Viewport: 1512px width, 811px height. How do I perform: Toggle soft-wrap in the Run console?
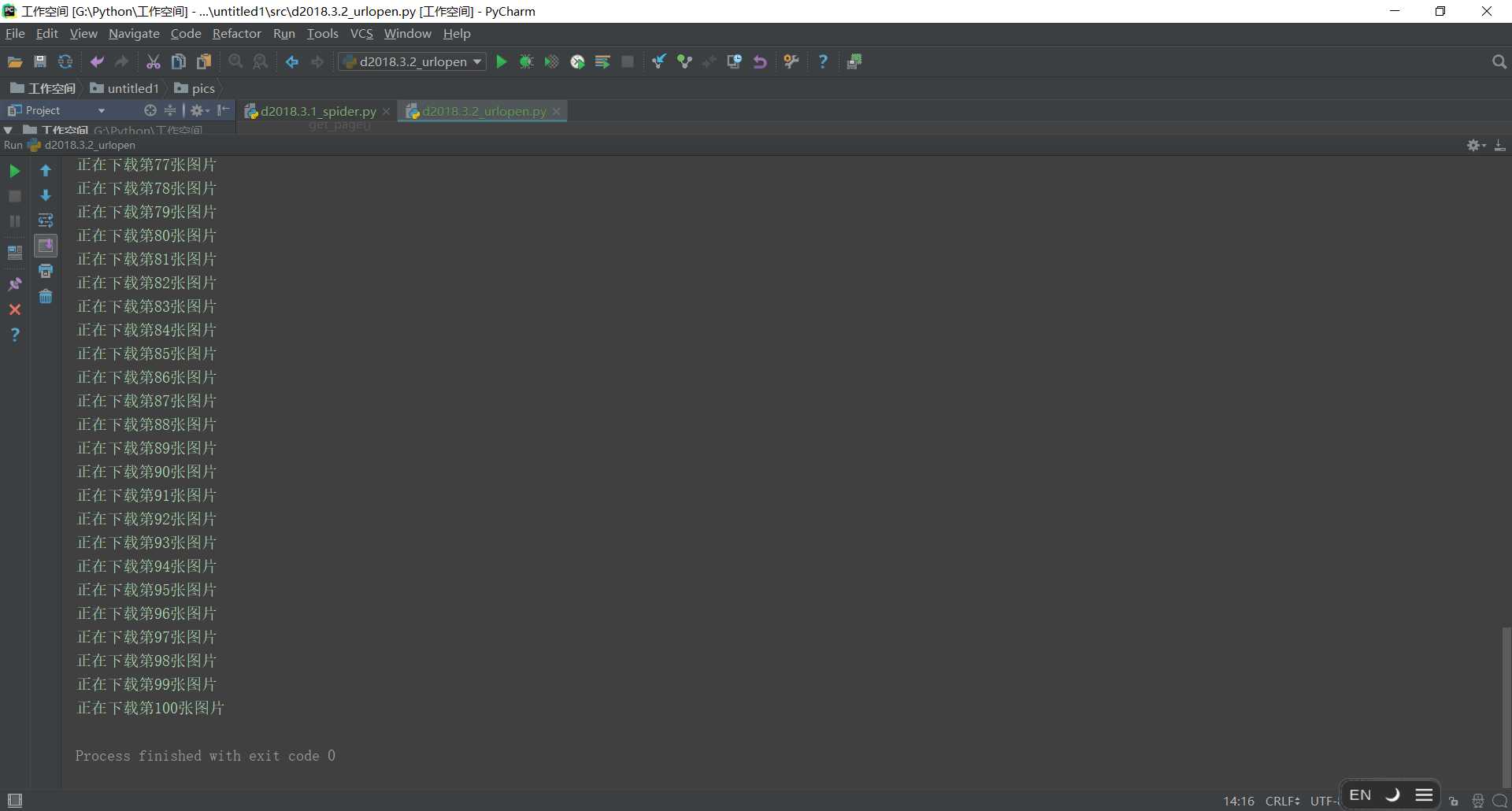pyautogui.click(x=46, y=220)
